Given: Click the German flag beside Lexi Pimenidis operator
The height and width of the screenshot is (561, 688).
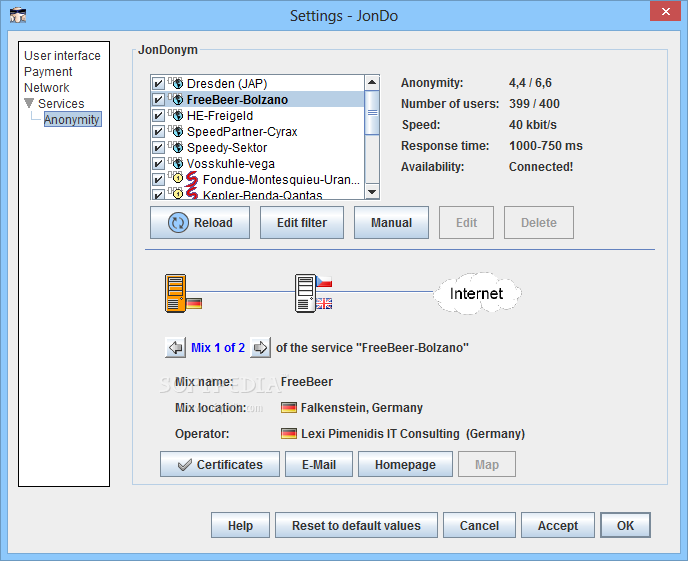Looking at the screenshot, I should (x=289, y=433).
